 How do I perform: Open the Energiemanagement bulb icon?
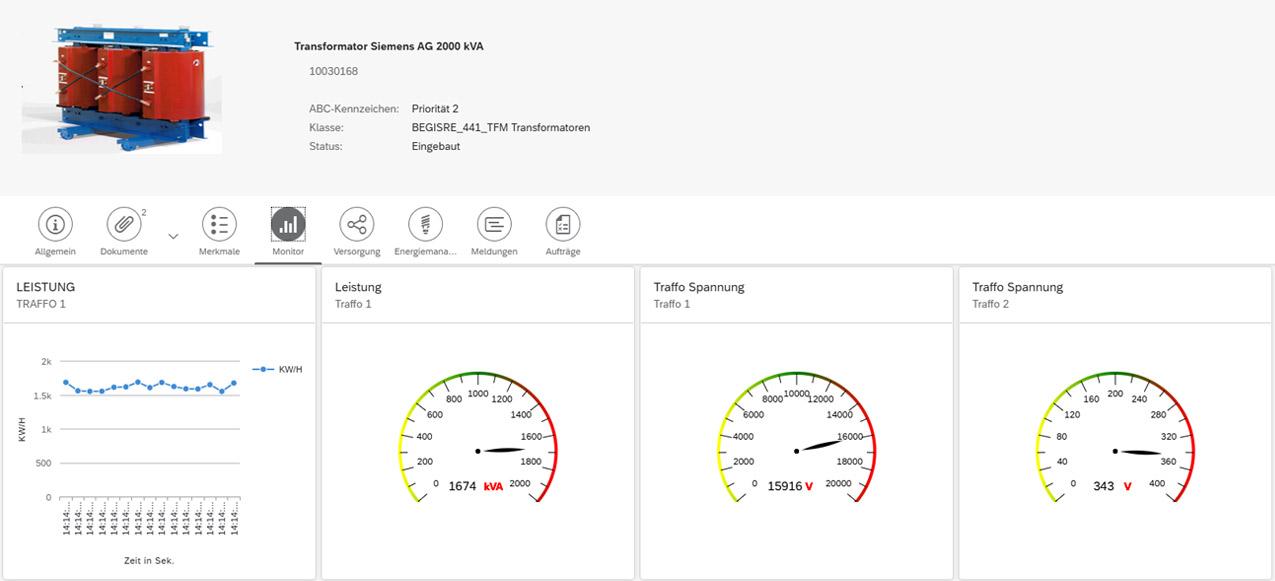coord(425,225)
